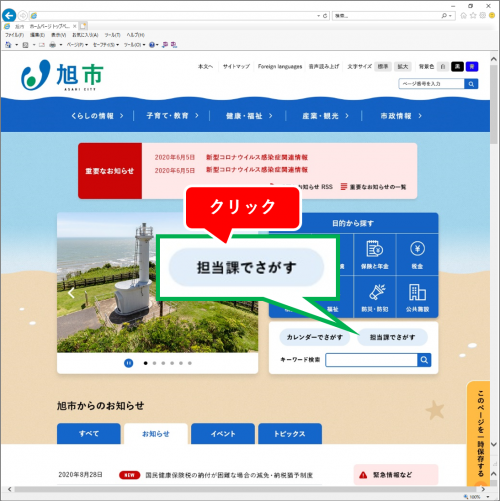Click the zoom level icon in status bar
The width and height of the screenshot is (500, 501).
[466, 497]
